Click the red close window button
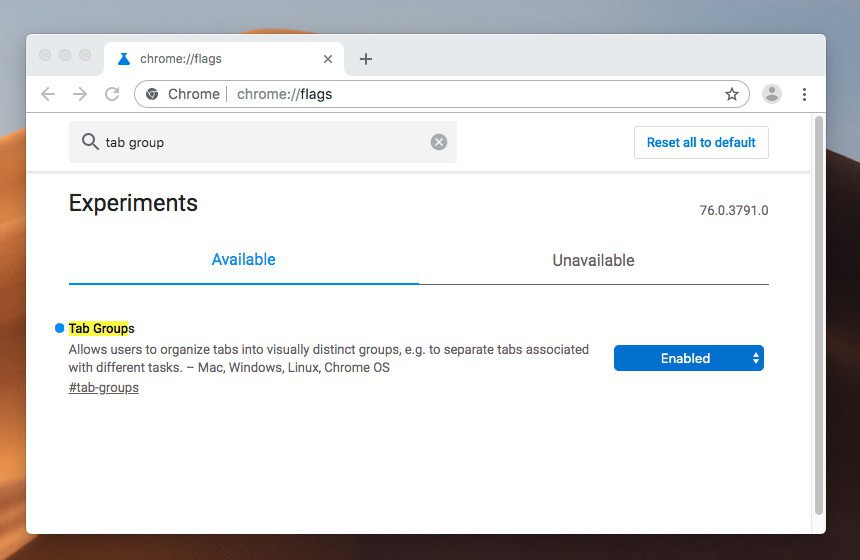 point(45,55)
